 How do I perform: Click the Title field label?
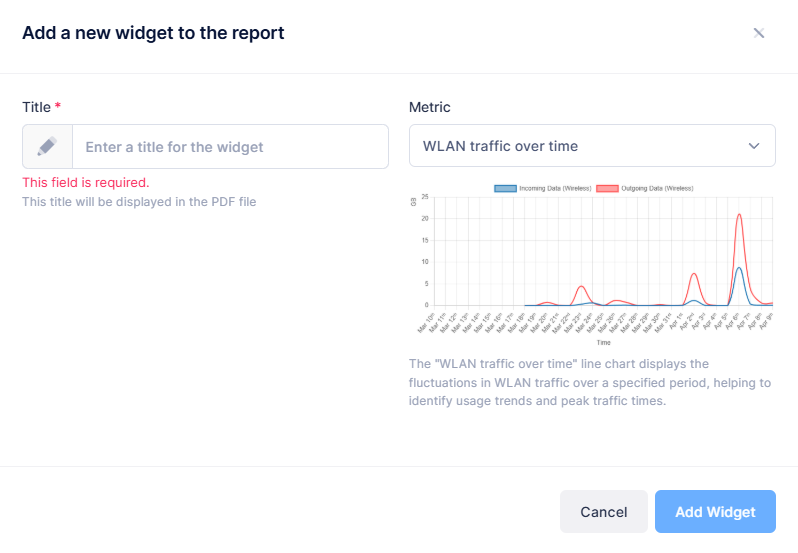(x=36, y=107)
